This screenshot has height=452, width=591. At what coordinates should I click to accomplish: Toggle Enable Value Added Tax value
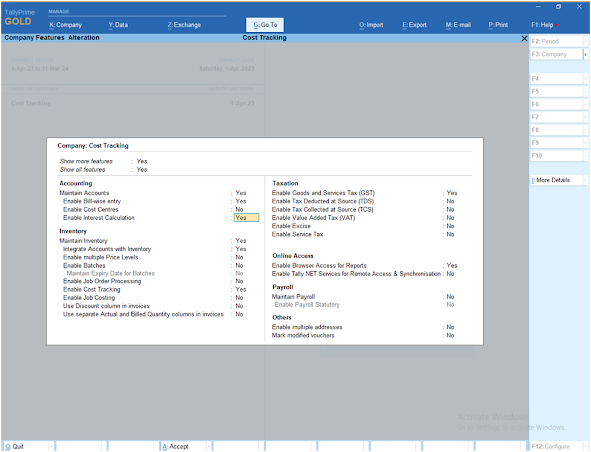pyautogui.click(x=450, y=218)
